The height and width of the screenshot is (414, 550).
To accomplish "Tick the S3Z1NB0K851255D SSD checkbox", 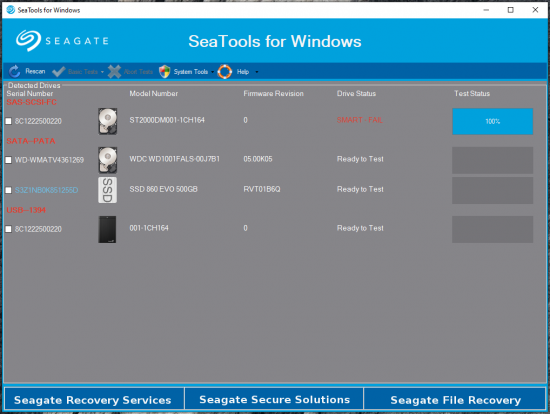I will [8, 190].
